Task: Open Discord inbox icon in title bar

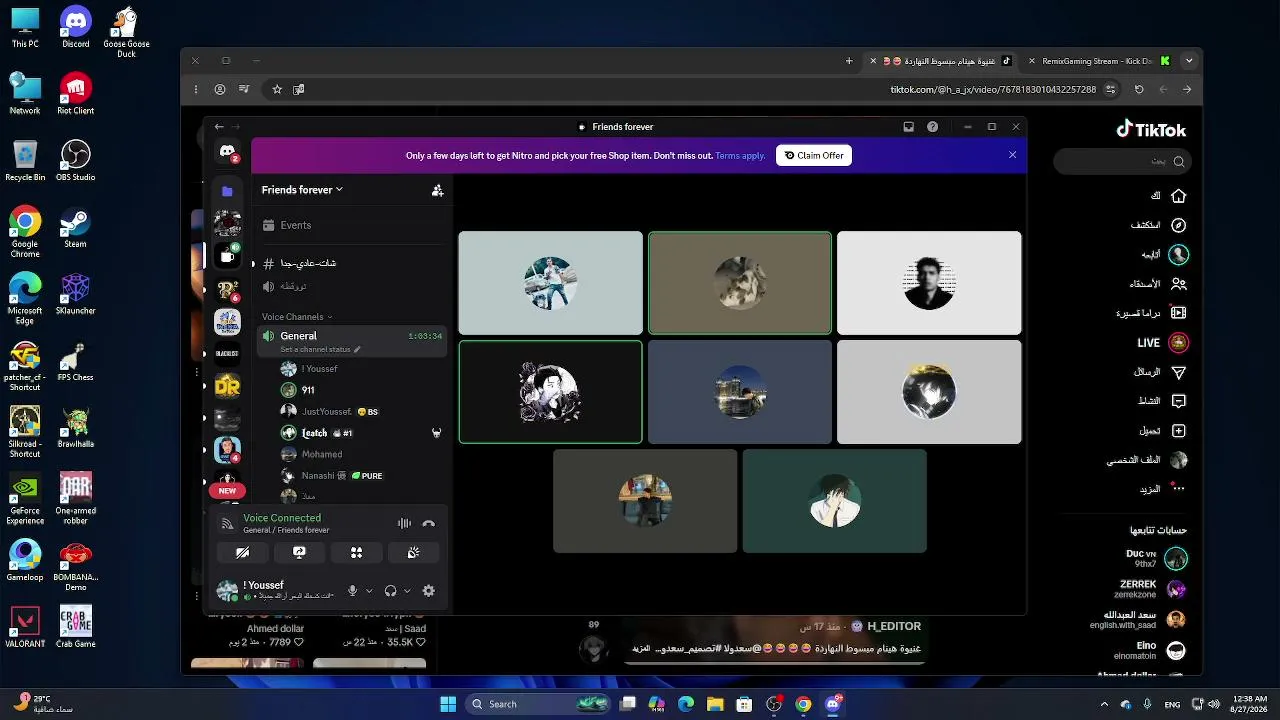Action: [908, 127]
